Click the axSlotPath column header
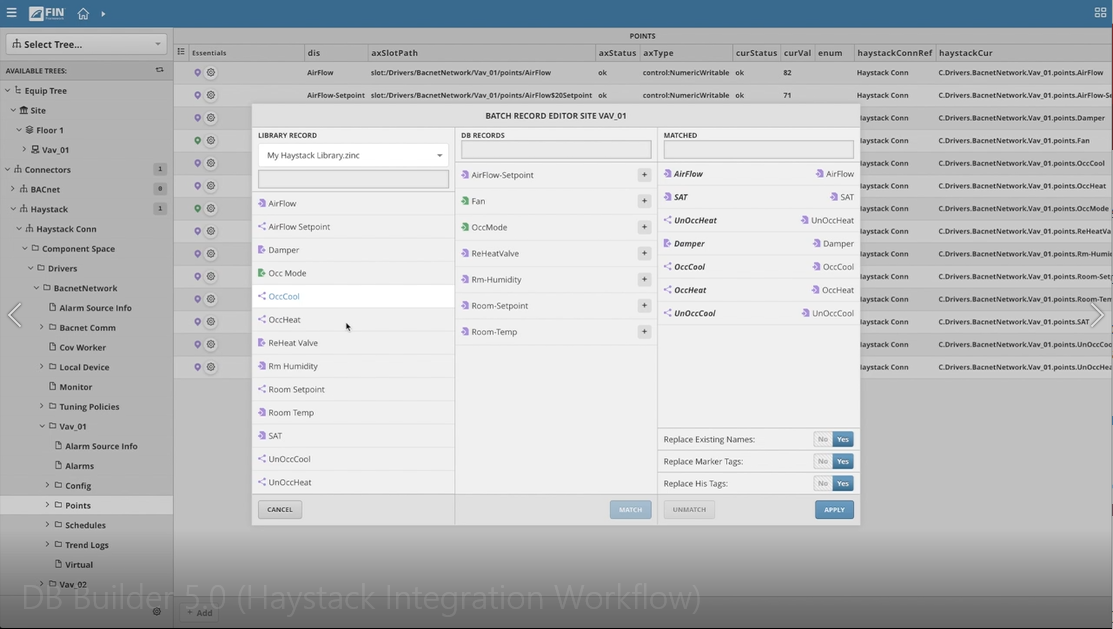This screenshot has height=629, width=1113. (x=481, y=53)
